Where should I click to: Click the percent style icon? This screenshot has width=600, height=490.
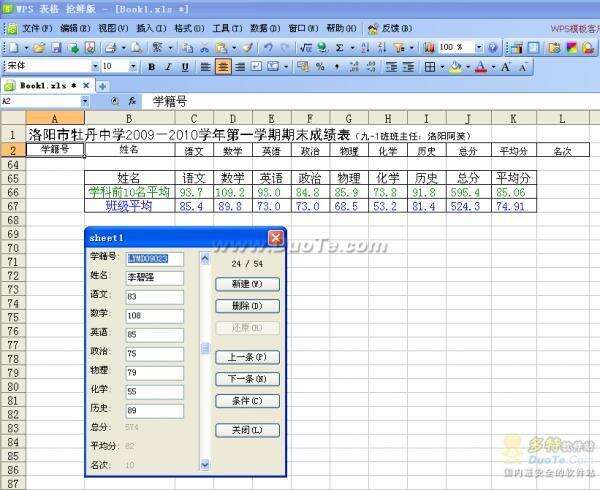pos(320,66)
